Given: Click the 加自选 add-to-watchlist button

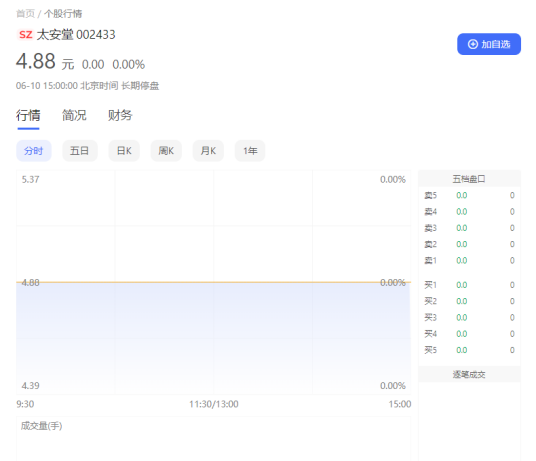Looking at the screenshot, I should click(488, 44).
